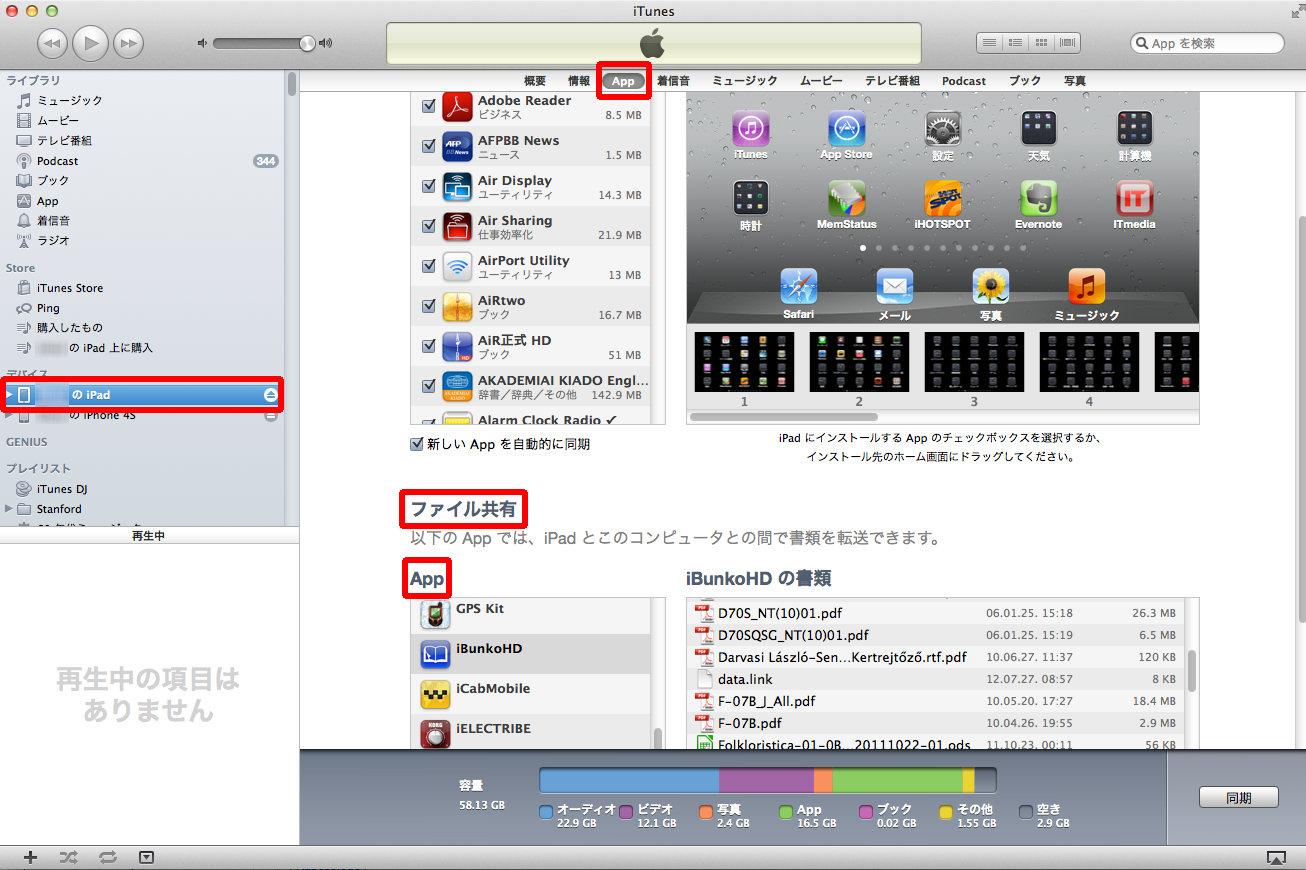Viewport: 1306px width, 870px height.
Task: Open the 着信音 tab in the device bar
Action: [x=673, y=81]
